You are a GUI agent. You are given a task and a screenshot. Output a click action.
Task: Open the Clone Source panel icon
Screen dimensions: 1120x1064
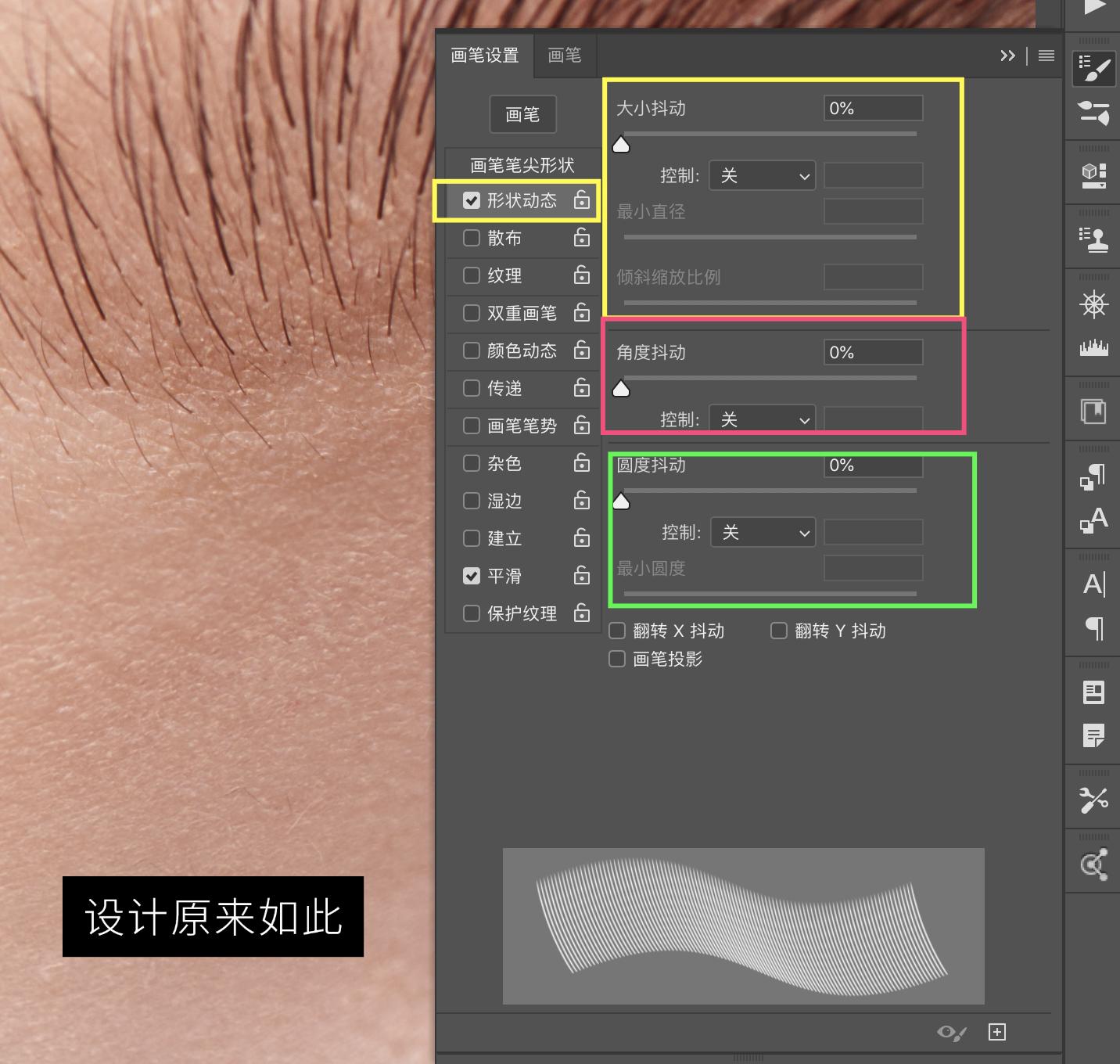click(1093, 239)
